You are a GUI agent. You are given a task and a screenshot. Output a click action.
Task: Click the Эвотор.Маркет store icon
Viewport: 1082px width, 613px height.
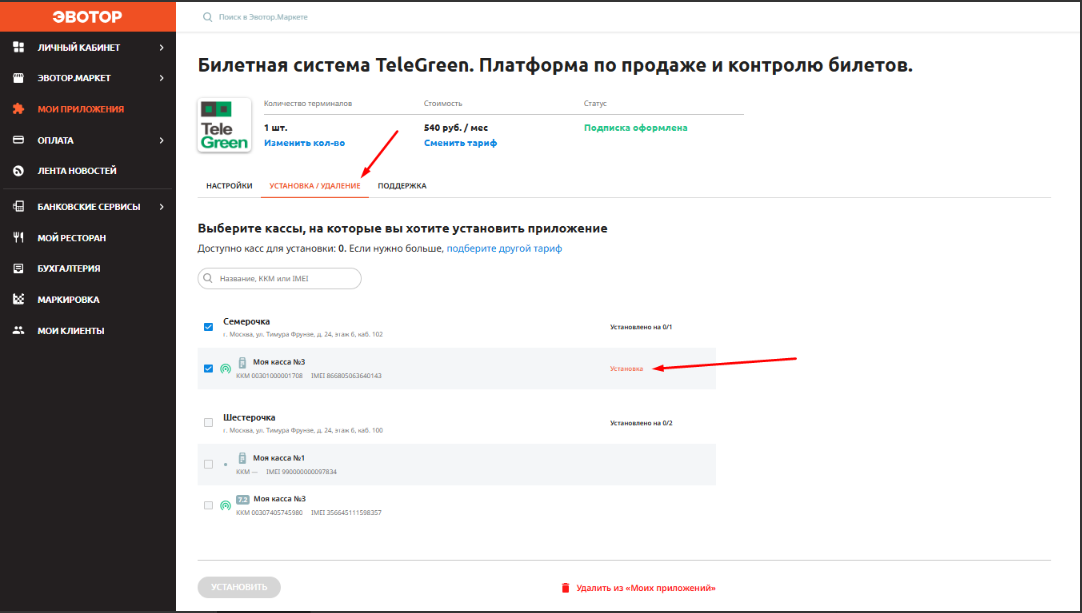(19, 78)
